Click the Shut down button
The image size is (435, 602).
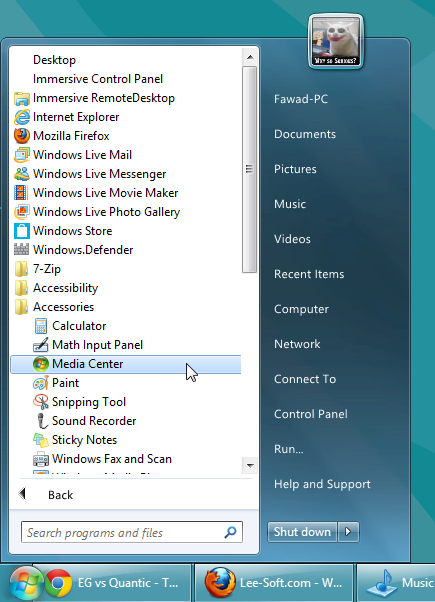point(302,532)
